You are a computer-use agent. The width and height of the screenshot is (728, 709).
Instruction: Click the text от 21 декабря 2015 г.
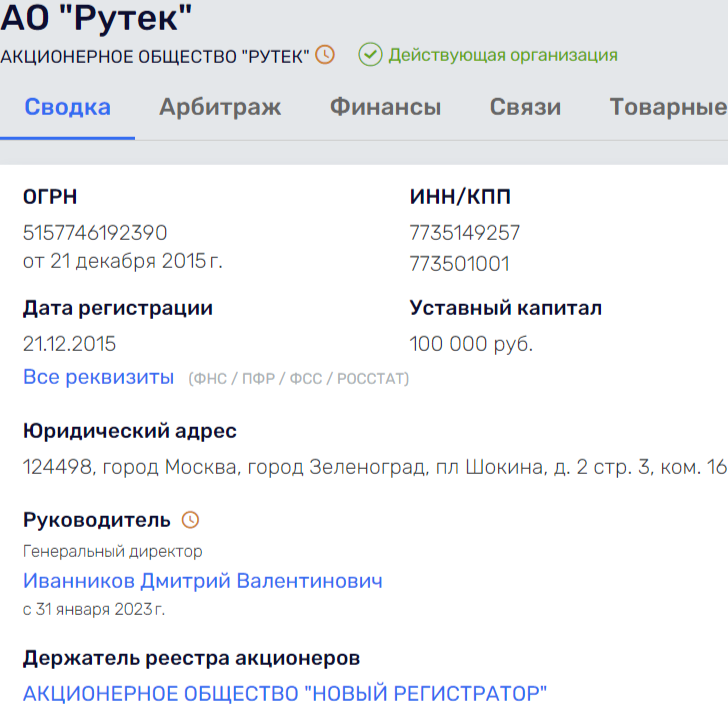tap(123, 261)
